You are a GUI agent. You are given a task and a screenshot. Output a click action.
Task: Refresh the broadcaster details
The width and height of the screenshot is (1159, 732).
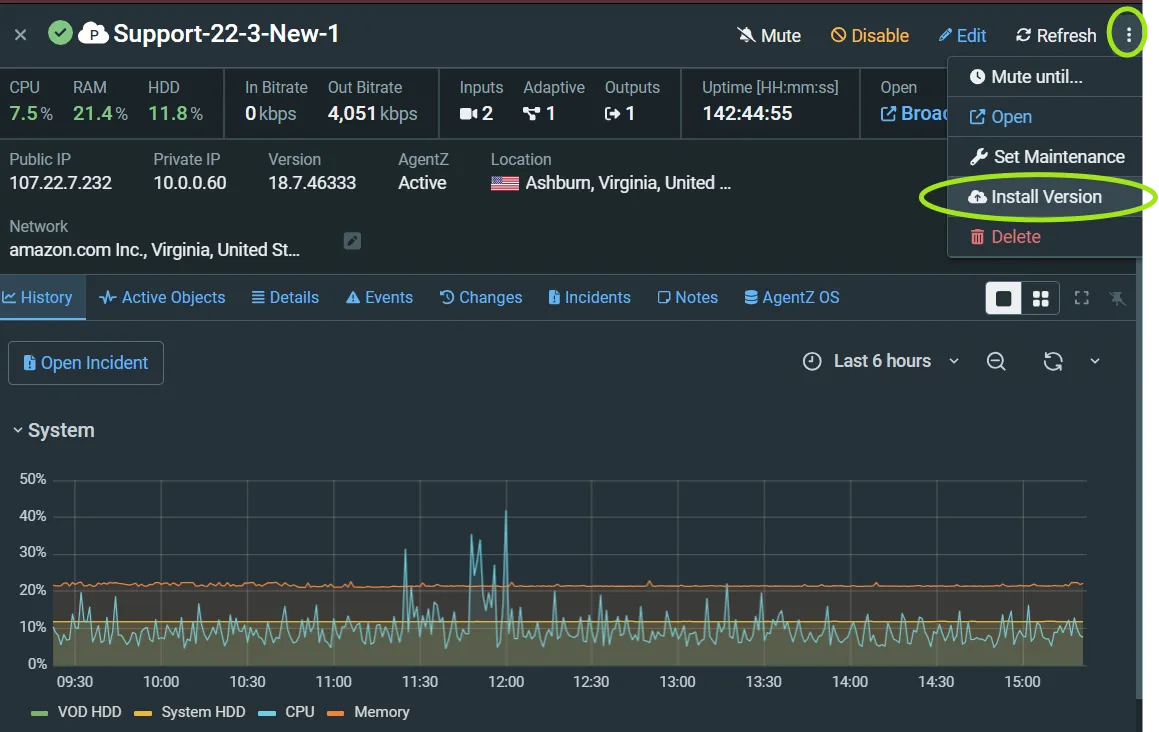(x=1056, y=35)
